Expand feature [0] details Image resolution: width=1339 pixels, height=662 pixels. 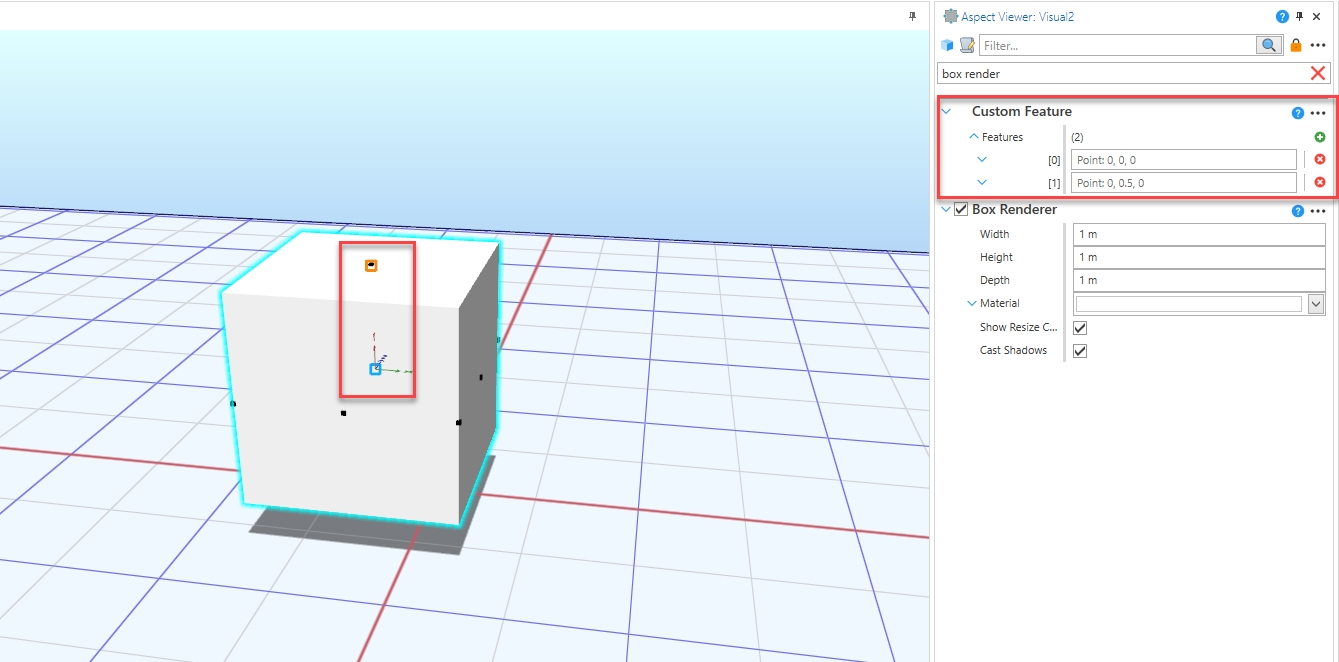[981, 159]
